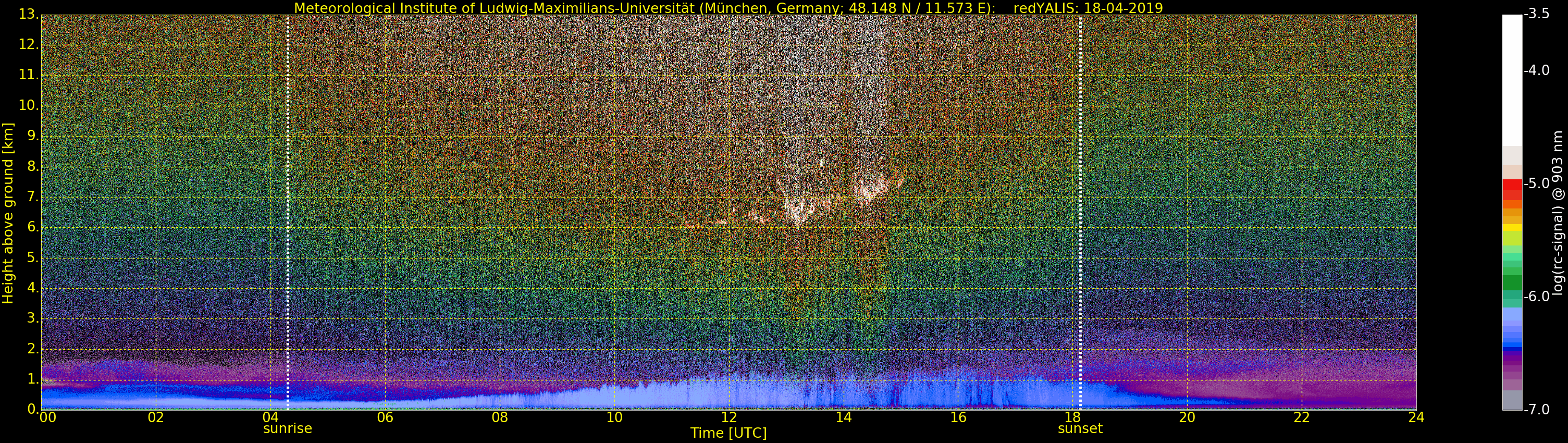
Task: Click the '1.' height axis tick label
Action: (x=33, y=379)
